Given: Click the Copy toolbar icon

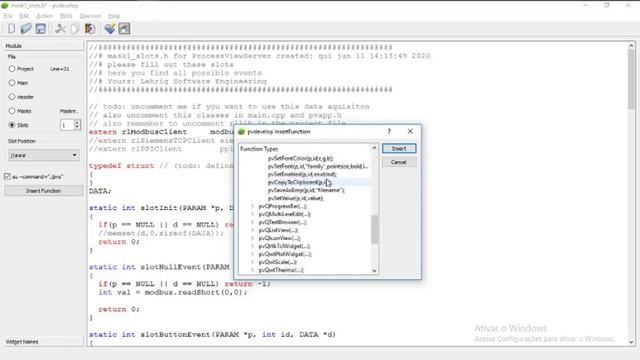Looking at the screenshot, I should (75, 29).
